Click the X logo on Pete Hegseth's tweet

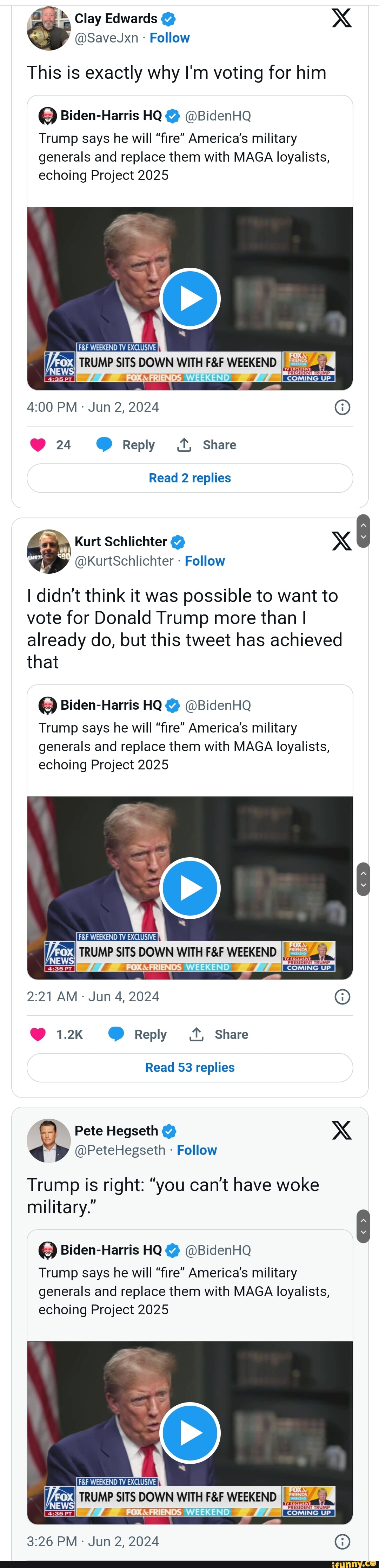pos(341,1130)
